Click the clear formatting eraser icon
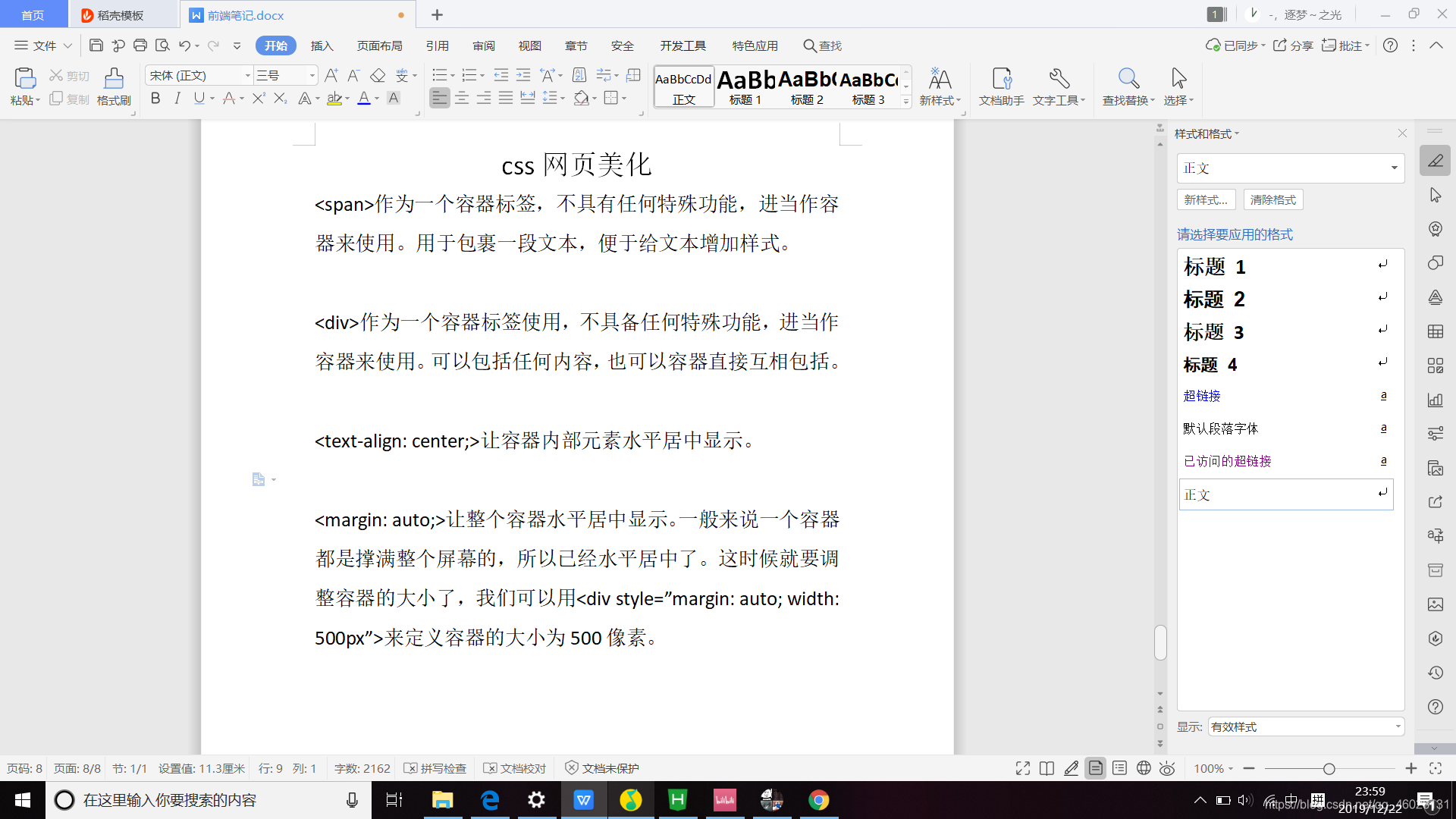Screen dimensions: 1456x819 click(378, 75)
